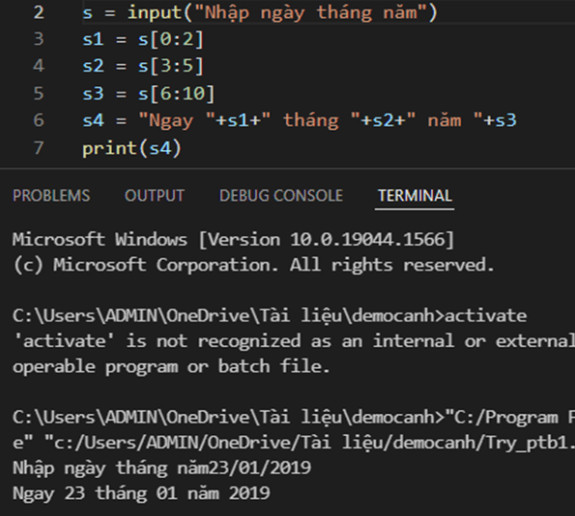
Task: Click line number 7 in the gutter
Action: (39, 149)
